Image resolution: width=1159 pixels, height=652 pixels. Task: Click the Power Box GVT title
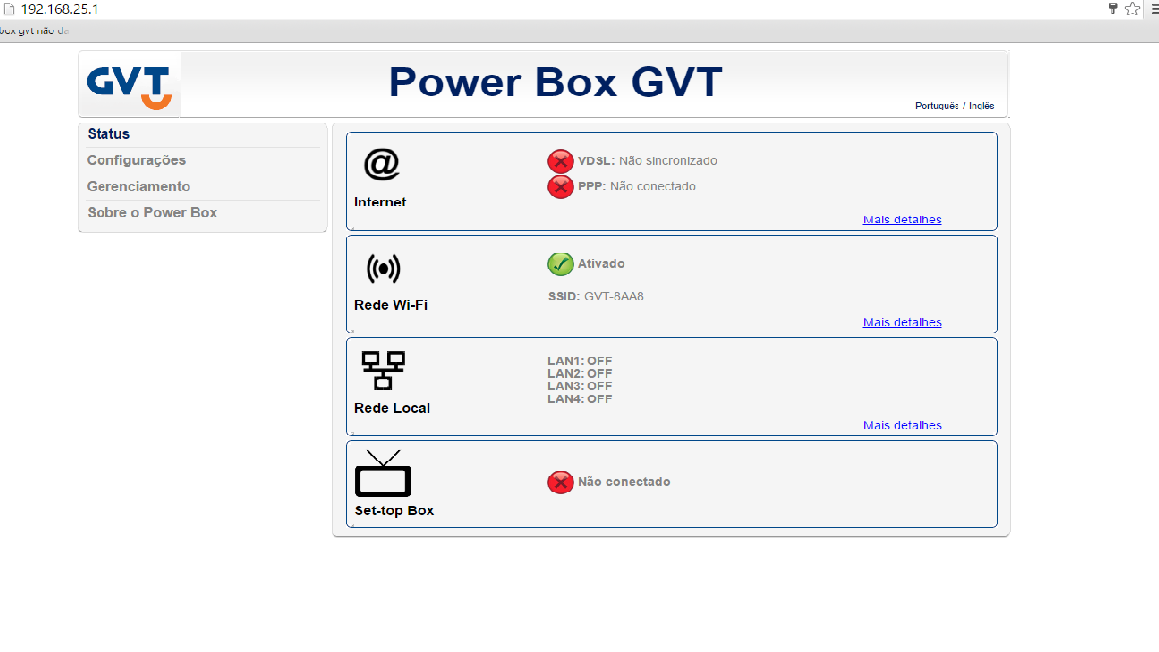(555, 82)
